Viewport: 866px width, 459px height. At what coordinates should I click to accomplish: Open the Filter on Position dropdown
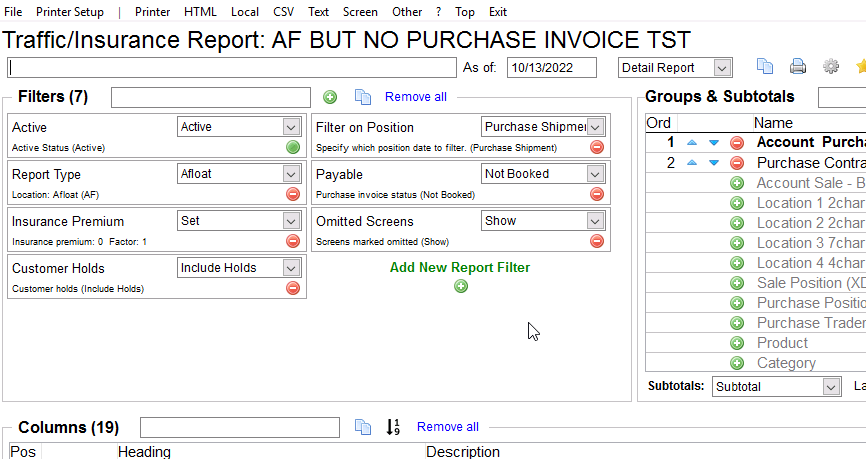click(x=595, y=127)
